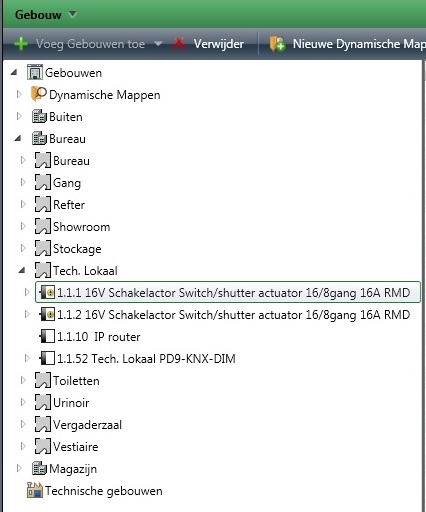The image size is (426, 512).
Task: Select the Showroom label
Action: [x=82, y=227]
